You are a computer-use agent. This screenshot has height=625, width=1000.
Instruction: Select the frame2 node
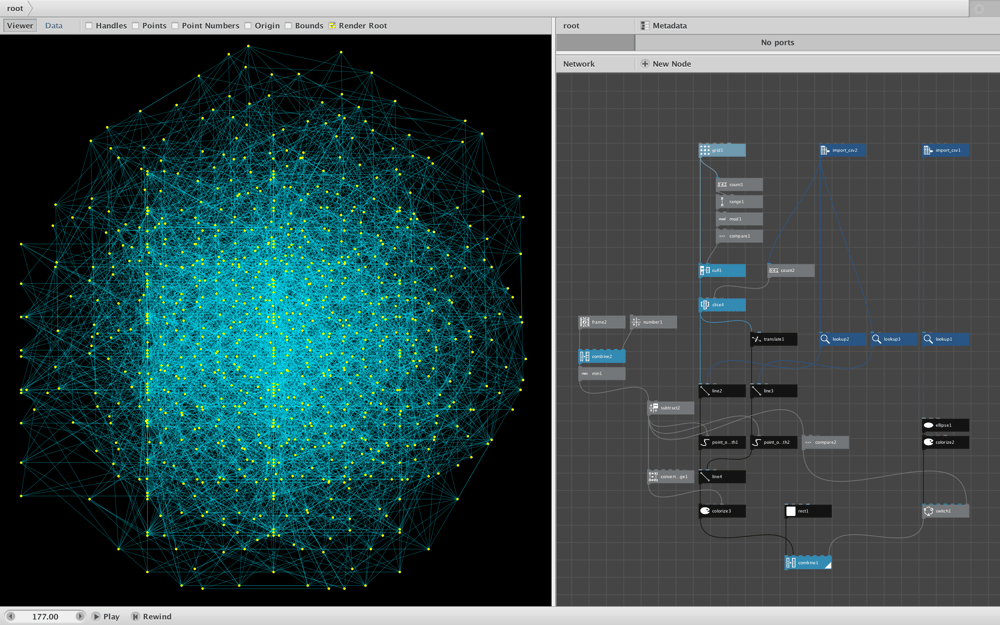pos(601,322)
